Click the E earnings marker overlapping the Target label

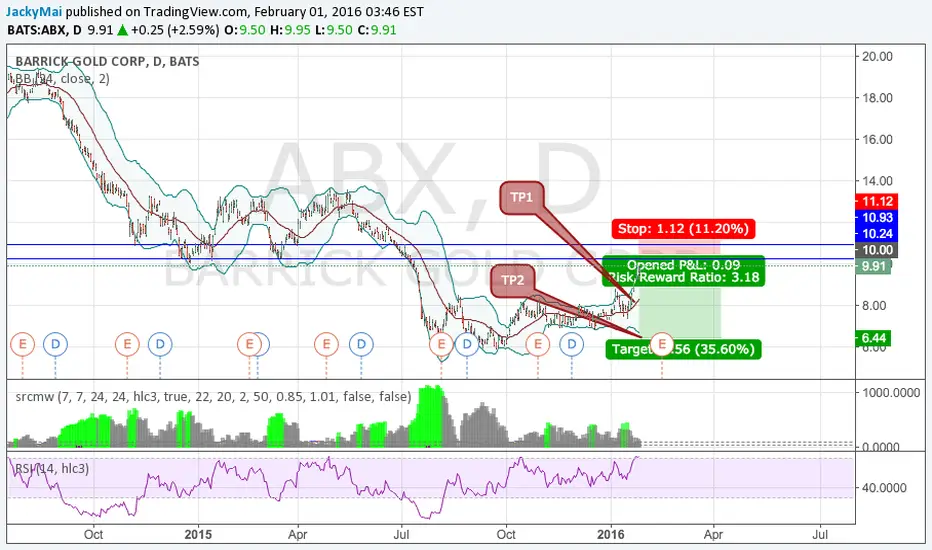(x=662, y=344)
